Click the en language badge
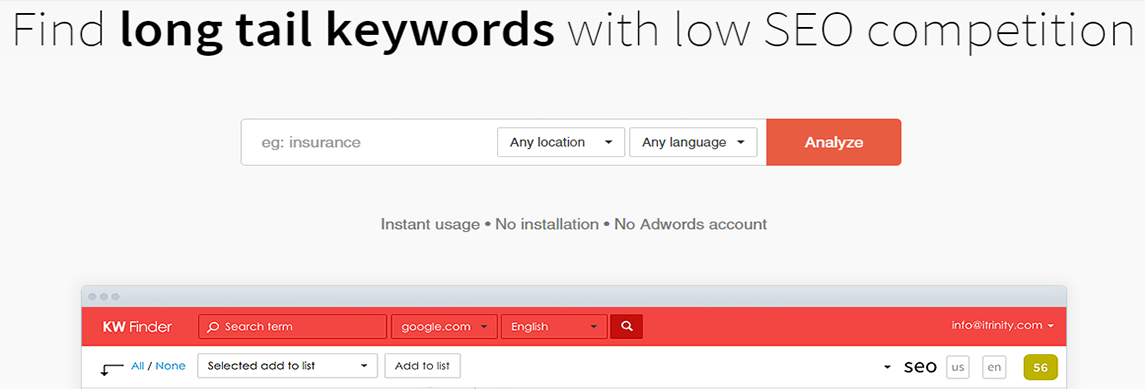The height and width of the screenshot is (389, 1145). click(x=994, y=367)
